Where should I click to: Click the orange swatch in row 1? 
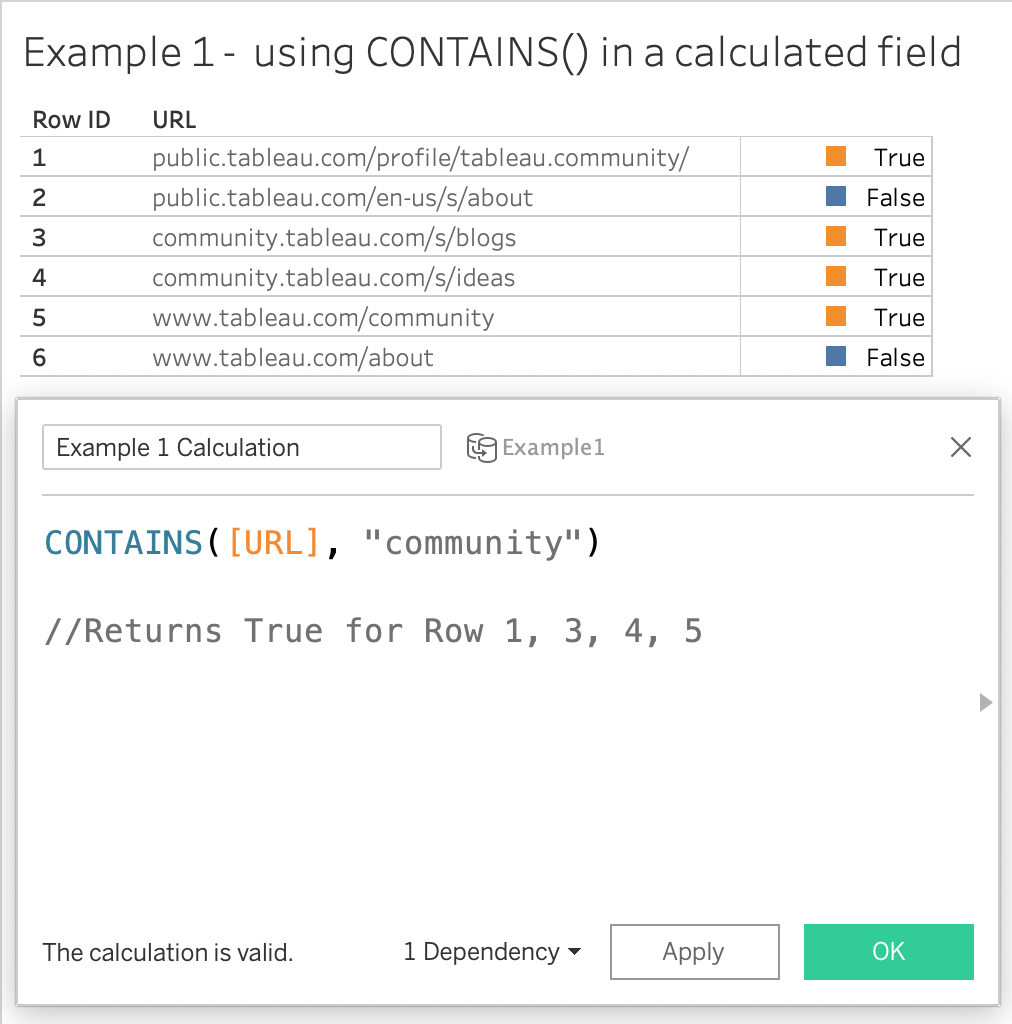(x=836, y=157)
